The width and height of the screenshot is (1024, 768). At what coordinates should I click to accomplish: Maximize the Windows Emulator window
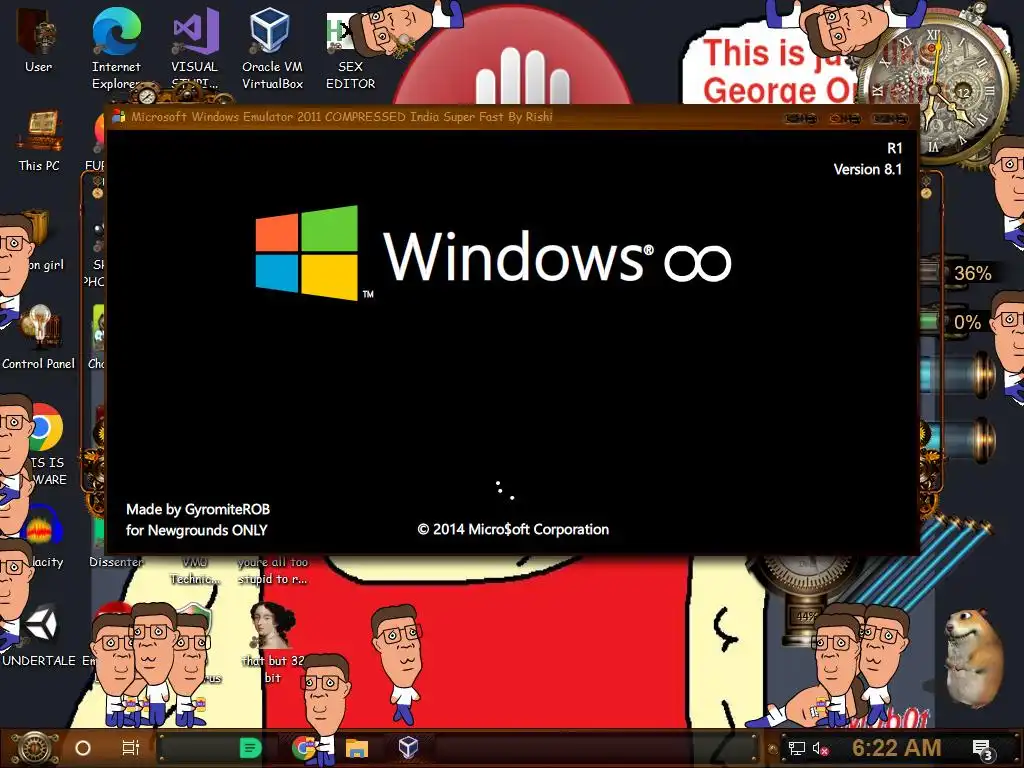click(x=845, y=118)
